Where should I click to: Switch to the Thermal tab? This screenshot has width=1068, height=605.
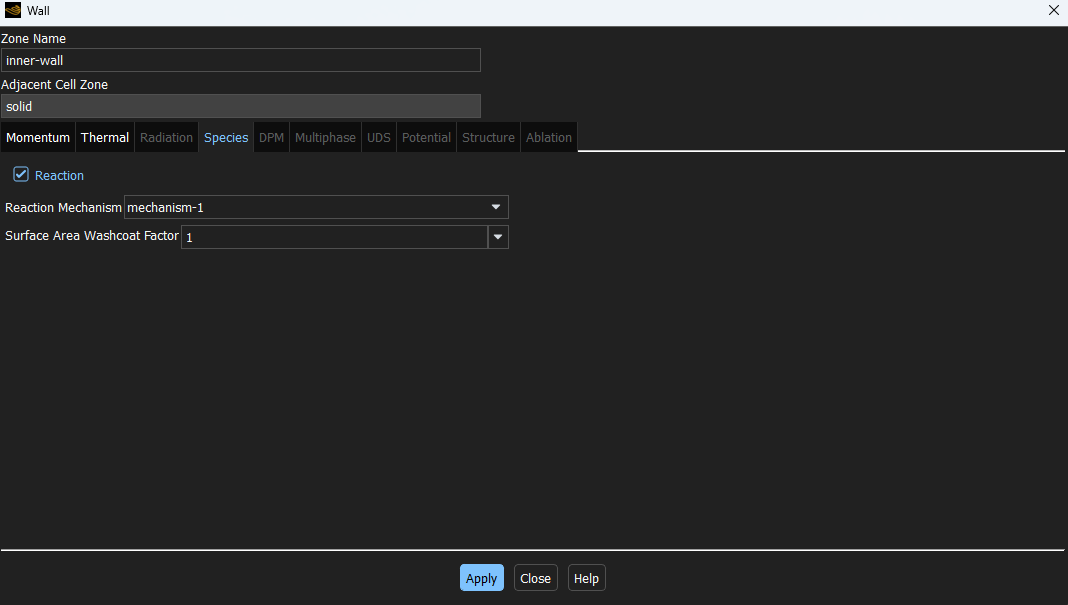[105, 138]
